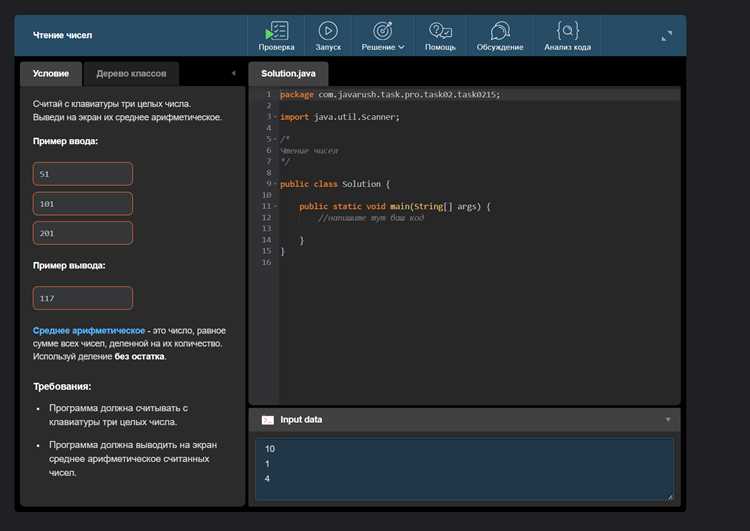Click the comment placeholder on line 12
Image resolution: width=750 pixels, height=531 pixels.
pos(371,218)
